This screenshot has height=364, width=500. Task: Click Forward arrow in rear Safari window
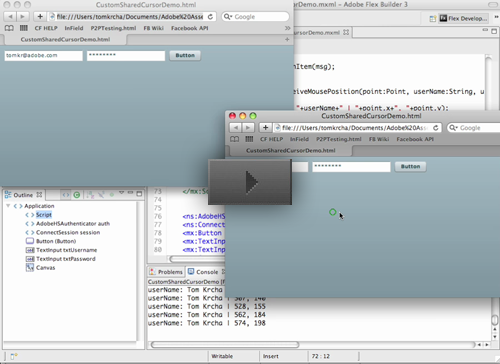pos(23,16)
